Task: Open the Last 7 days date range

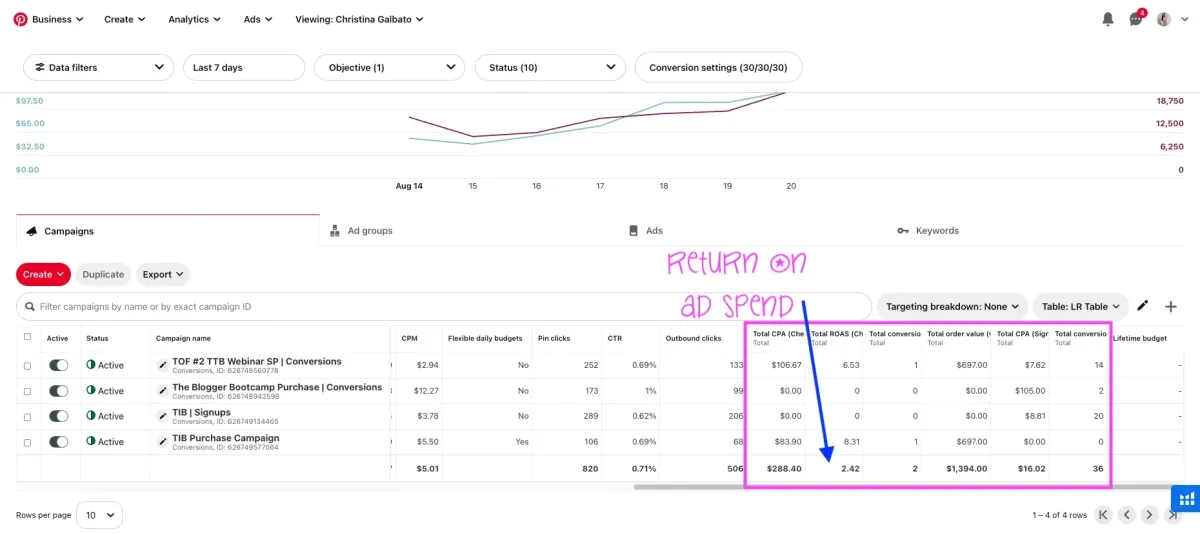Action: (x=244, y=67)
